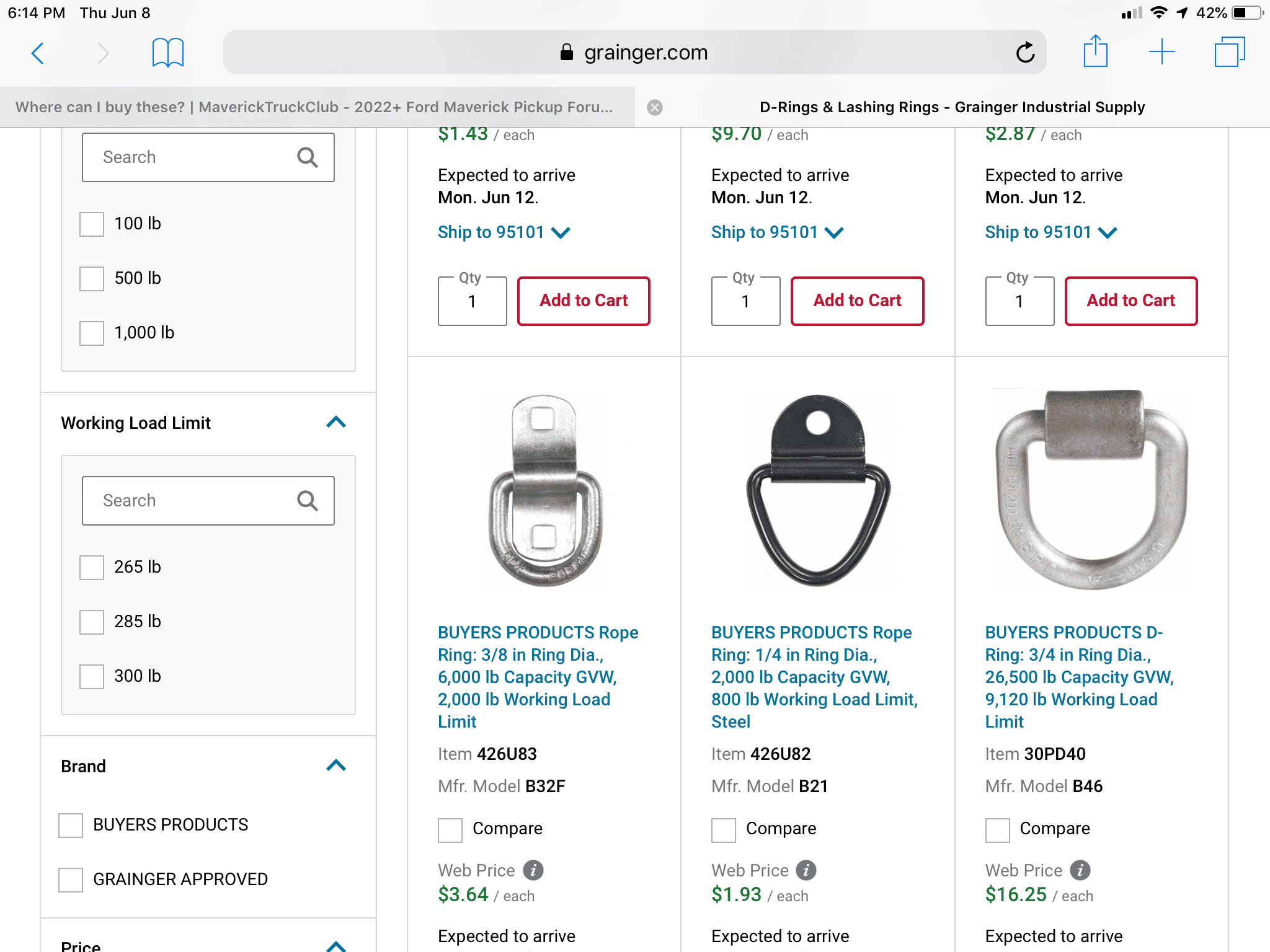Screen dimensions: 1270x952
Task: Open the Safari share sheet icon
Action: click(x=1096, y=51)
